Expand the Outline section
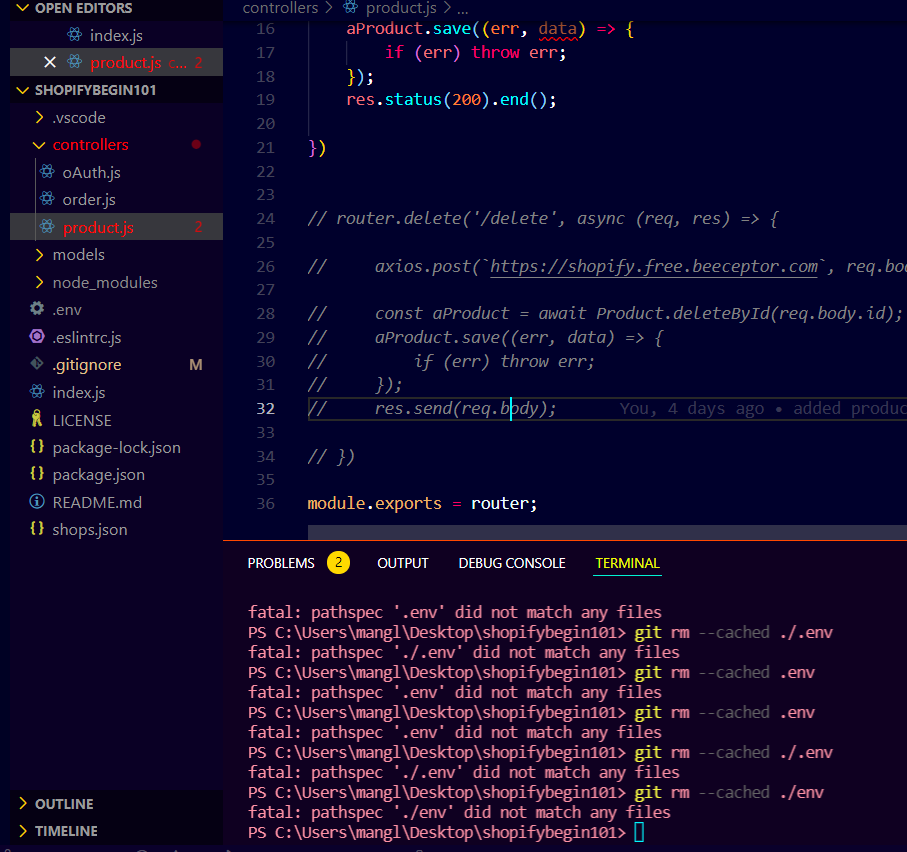907x852 pixels. [23, 803]
